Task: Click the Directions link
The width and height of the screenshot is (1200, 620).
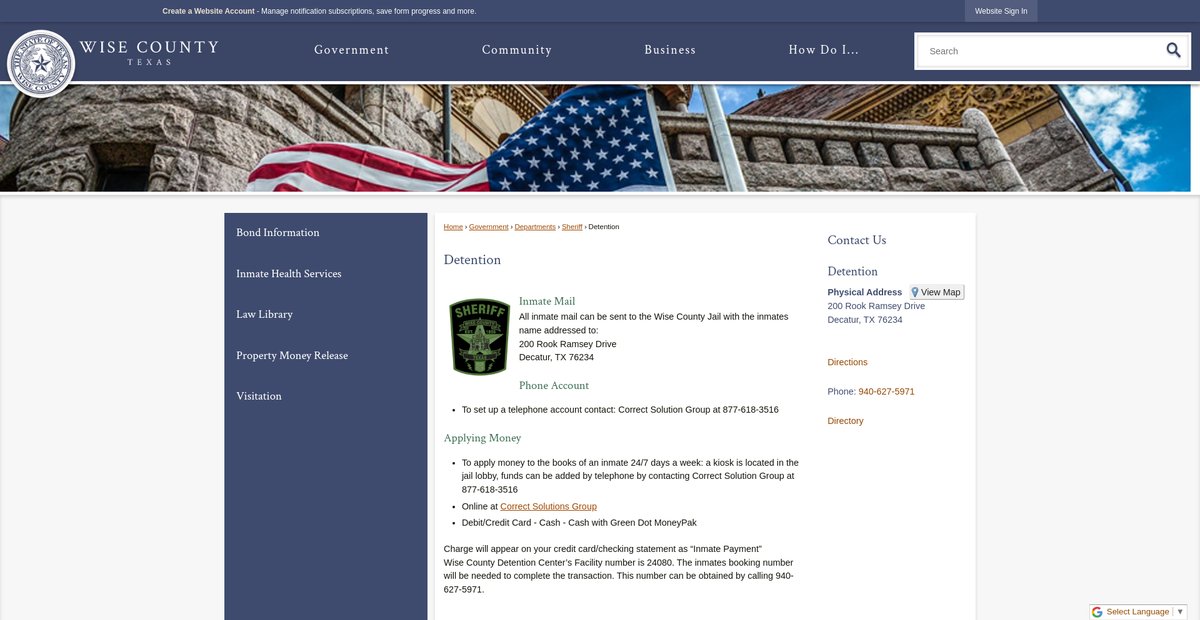Action: click(848, 362)
